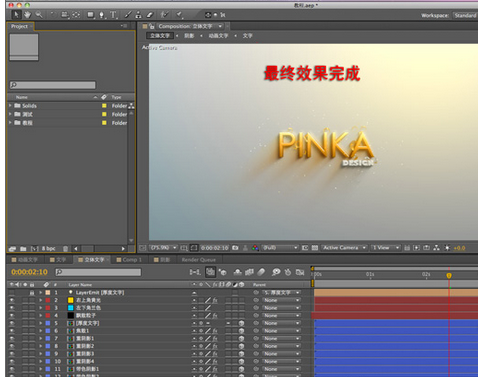Toggle visibility of layer 6

tap(12, 331)
